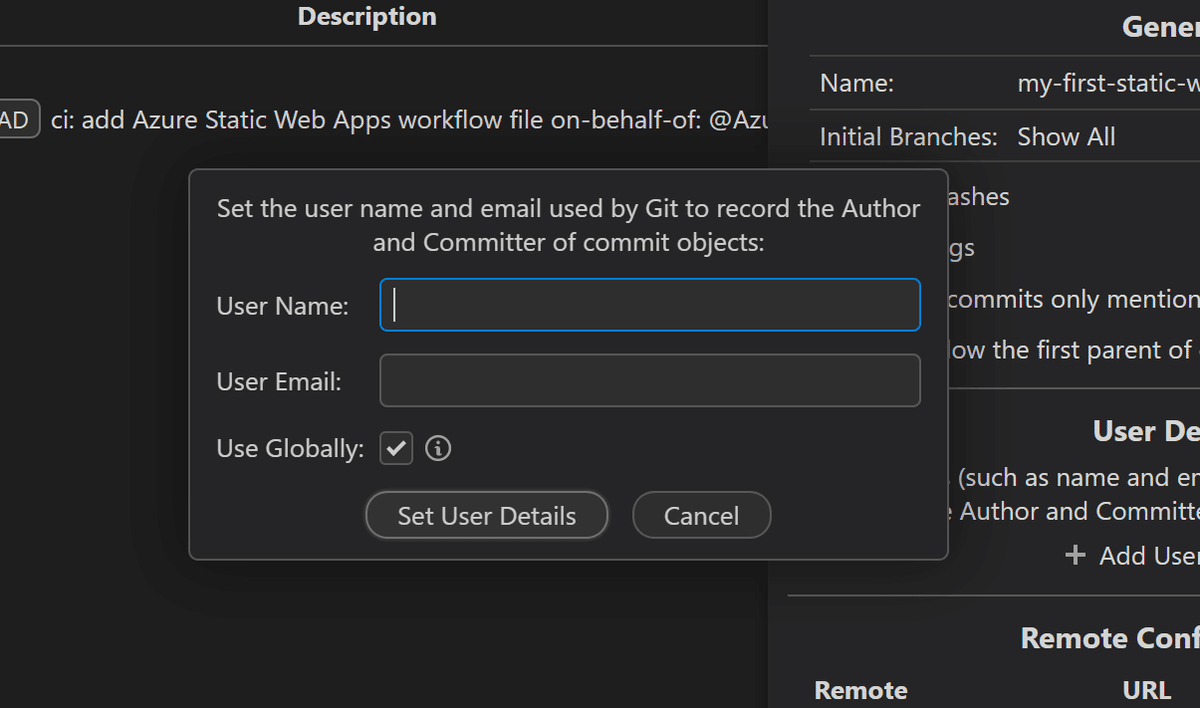Click the 'commits only mention' option text
1200x708 pixels.
click(1072, 299)
